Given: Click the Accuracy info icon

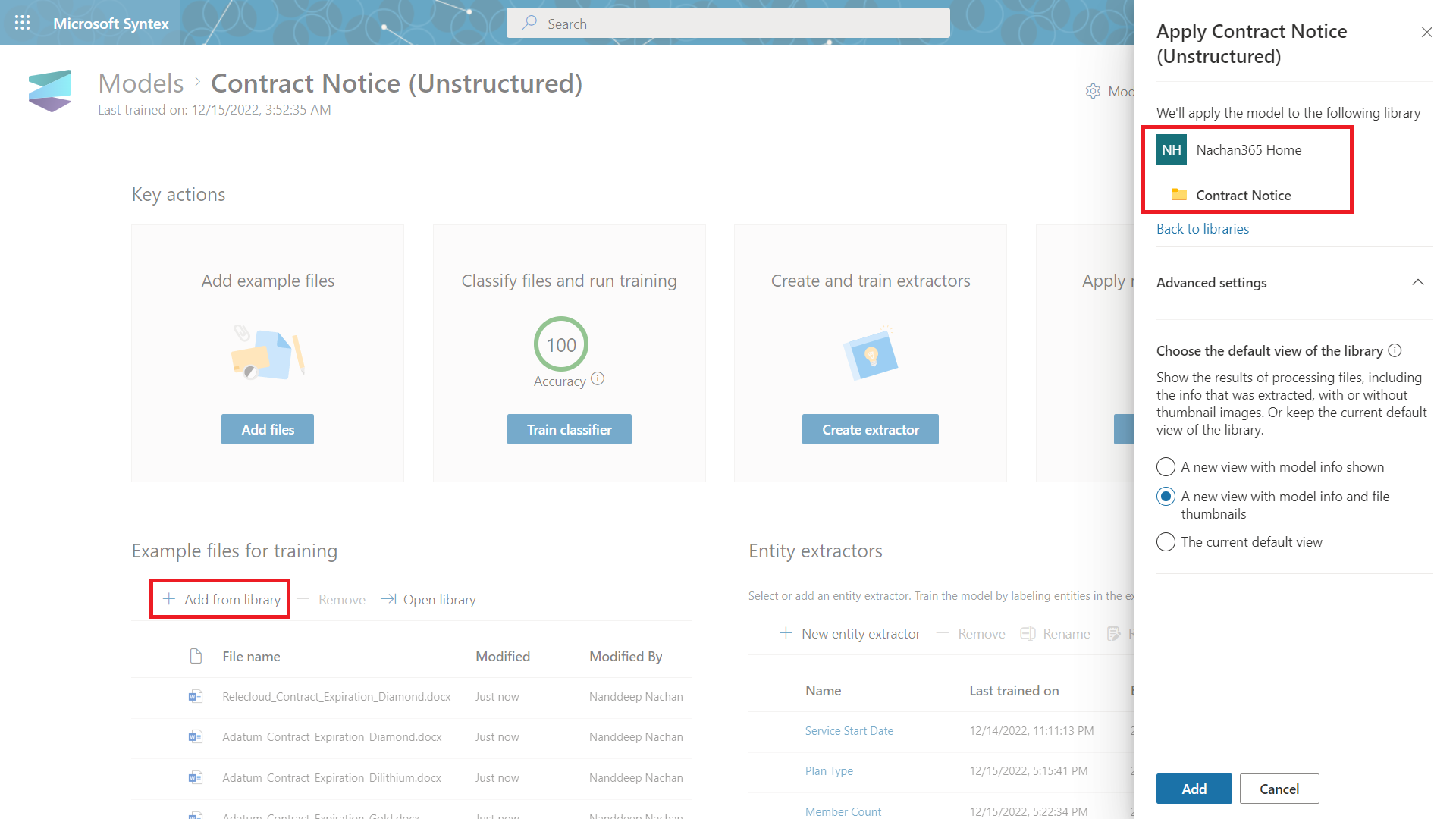Looking at the screenshot, I should (598, 378).
